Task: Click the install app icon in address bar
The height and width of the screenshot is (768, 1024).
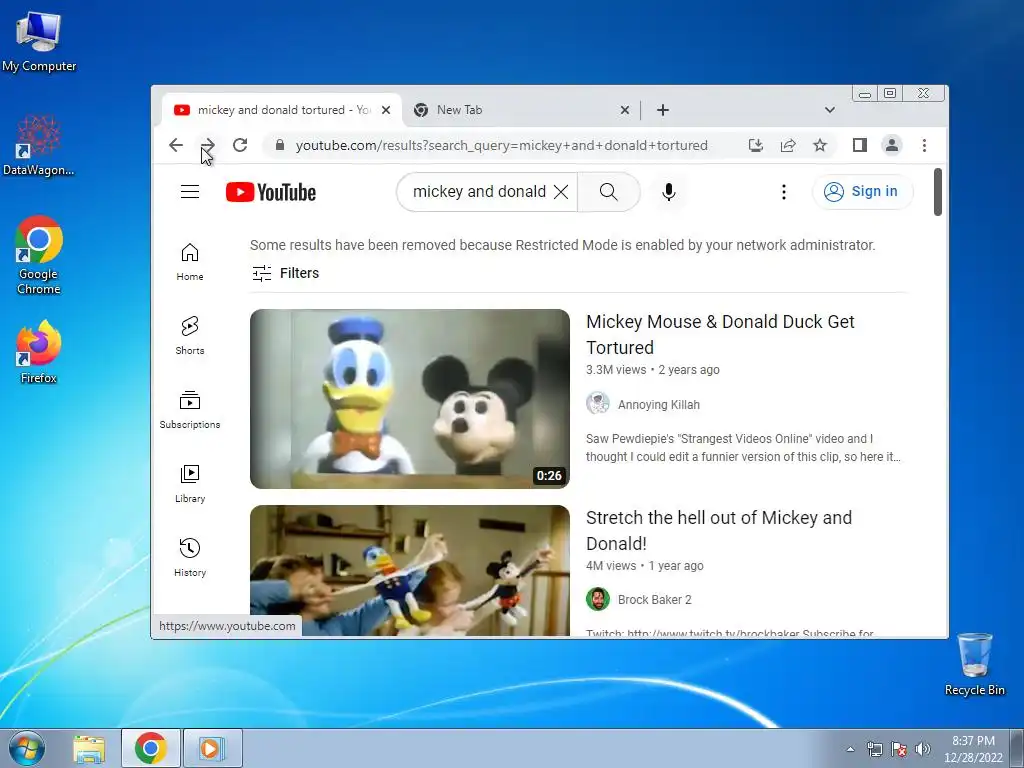Action: (756, 145)
